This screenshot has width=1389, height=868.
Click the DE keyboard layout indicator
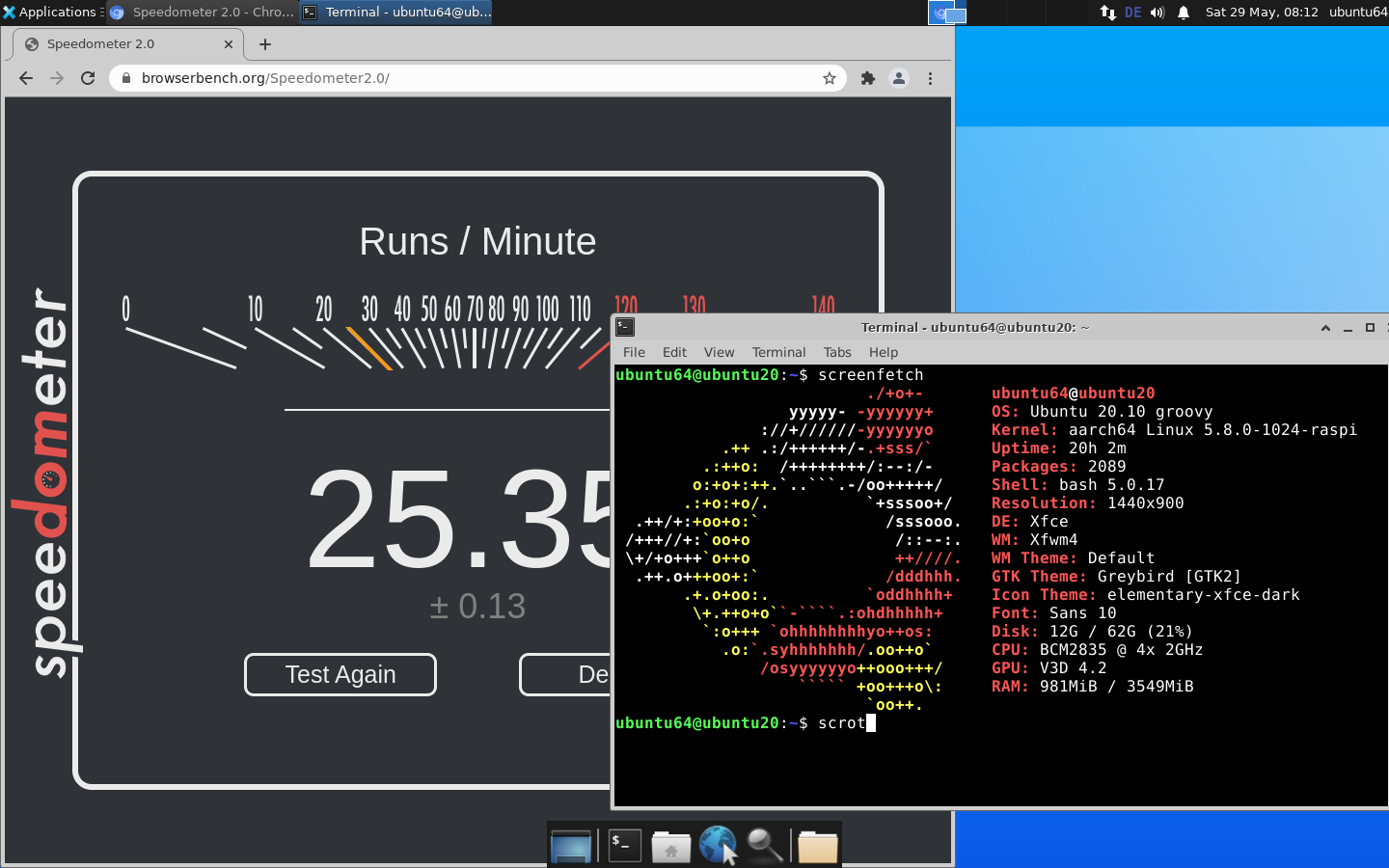click(1132, 13)
